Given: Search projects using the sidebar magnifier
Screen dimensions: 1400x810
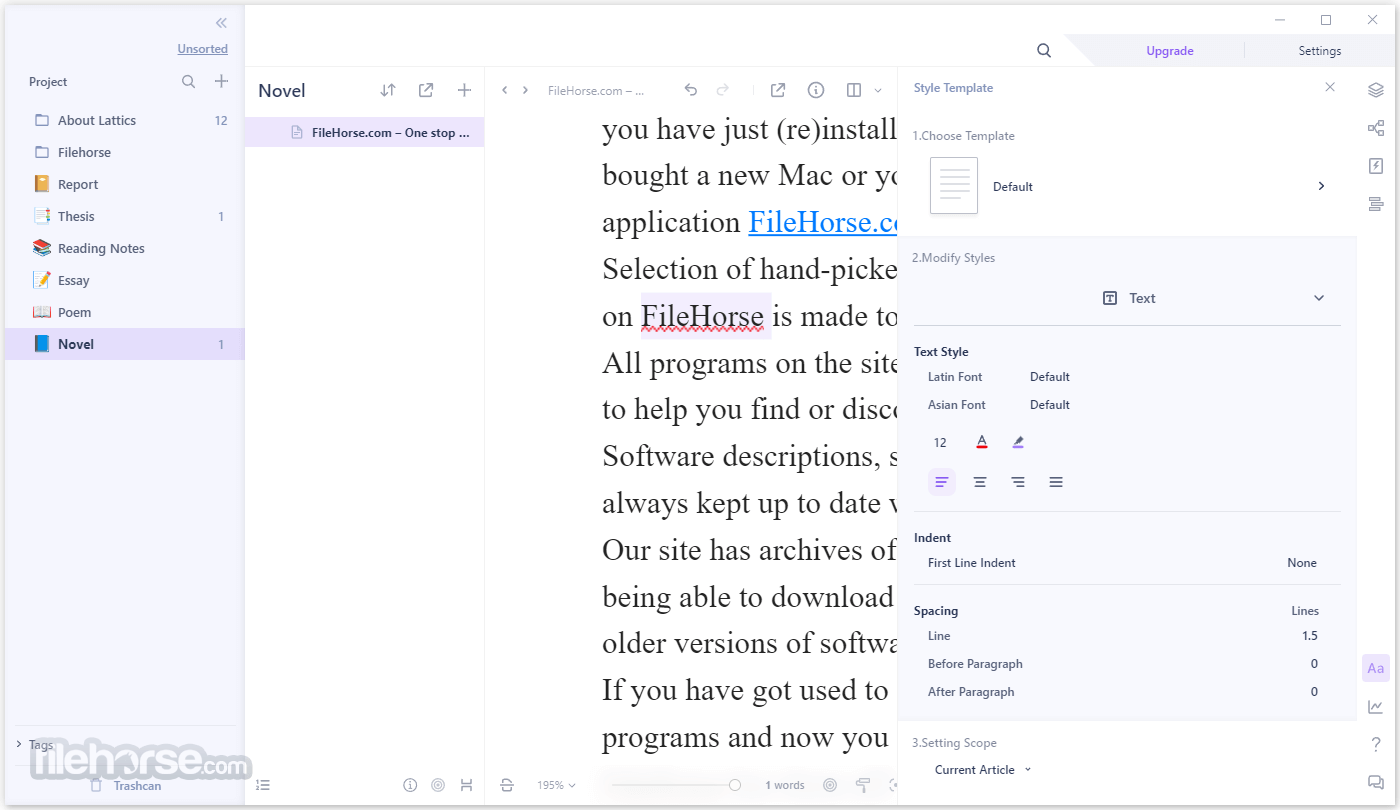Looking at the screenshot, I should click(x=188, y=82).
